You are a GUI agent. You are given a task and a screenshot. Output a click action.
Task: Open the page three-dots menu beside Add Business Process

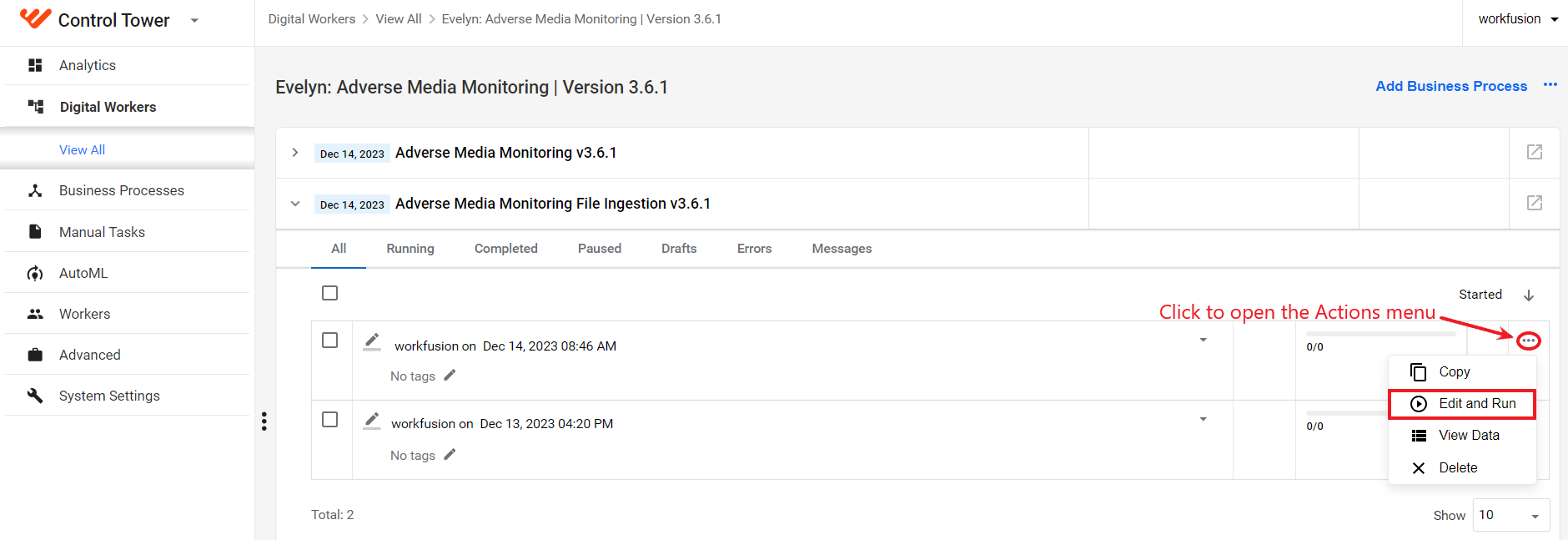pyautogui.click(x=1550, y=84)
